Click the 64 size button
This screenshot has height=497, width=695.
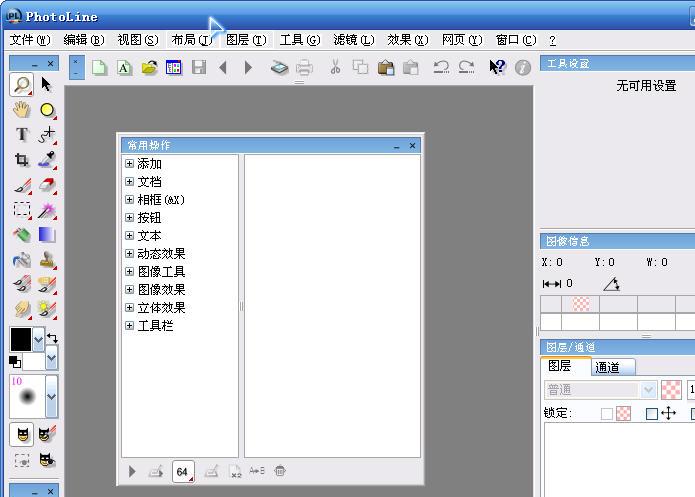182,471
